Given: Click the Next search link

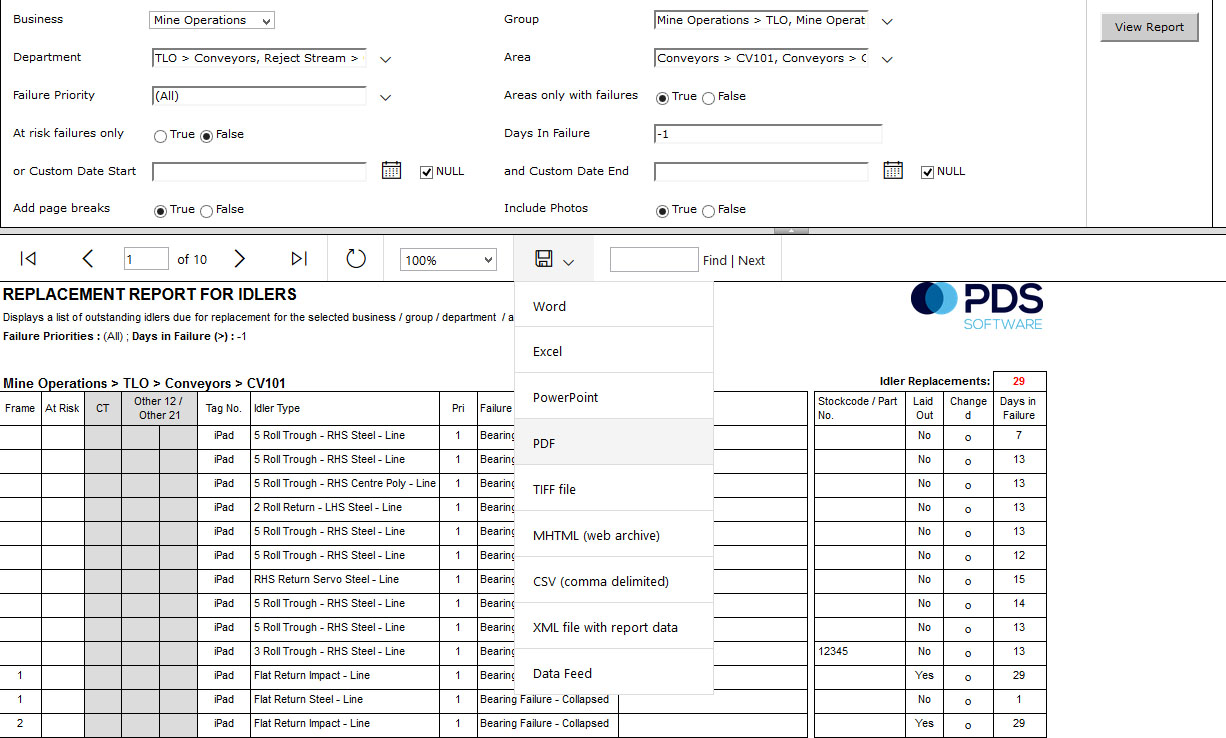Looking at the screenshot, I should (751, 260).
